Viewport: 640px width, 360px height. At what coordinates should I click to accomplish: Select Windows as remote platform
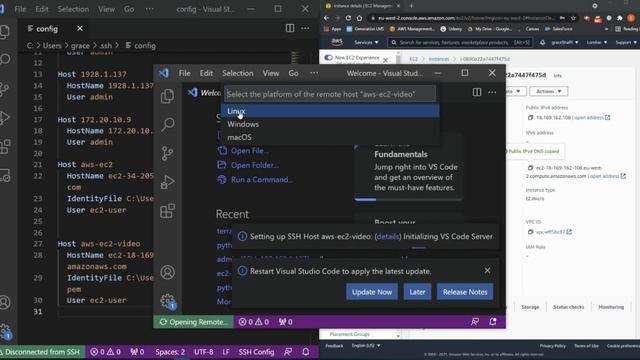pyautogui.click(x=330, y=124)
